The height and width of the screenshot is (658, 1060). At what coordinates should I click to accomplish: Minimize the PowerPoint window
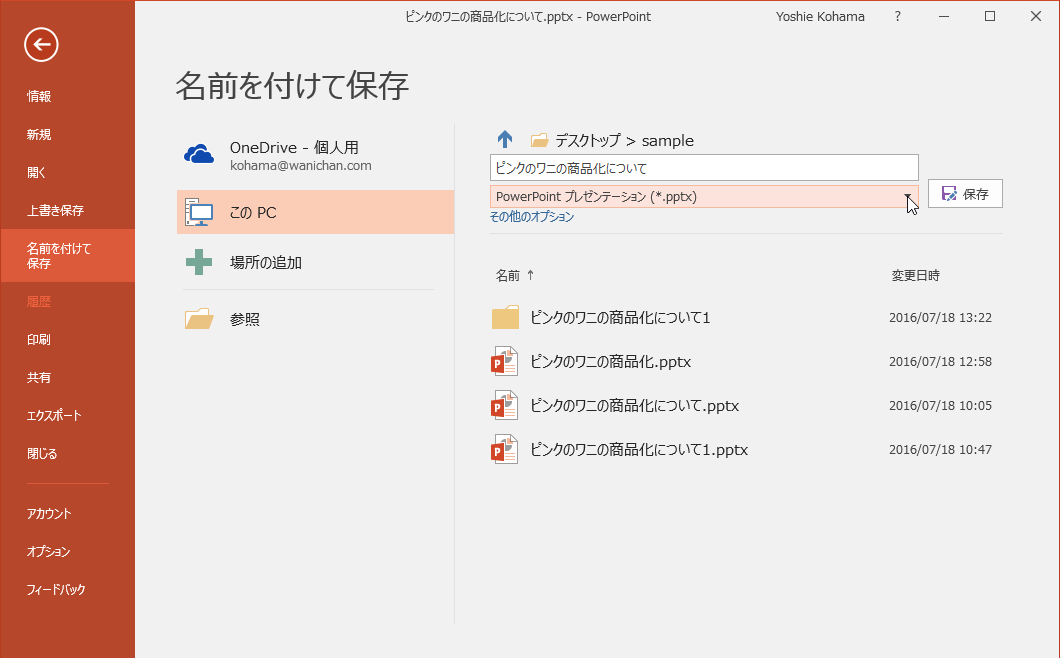tap(944, 16)
